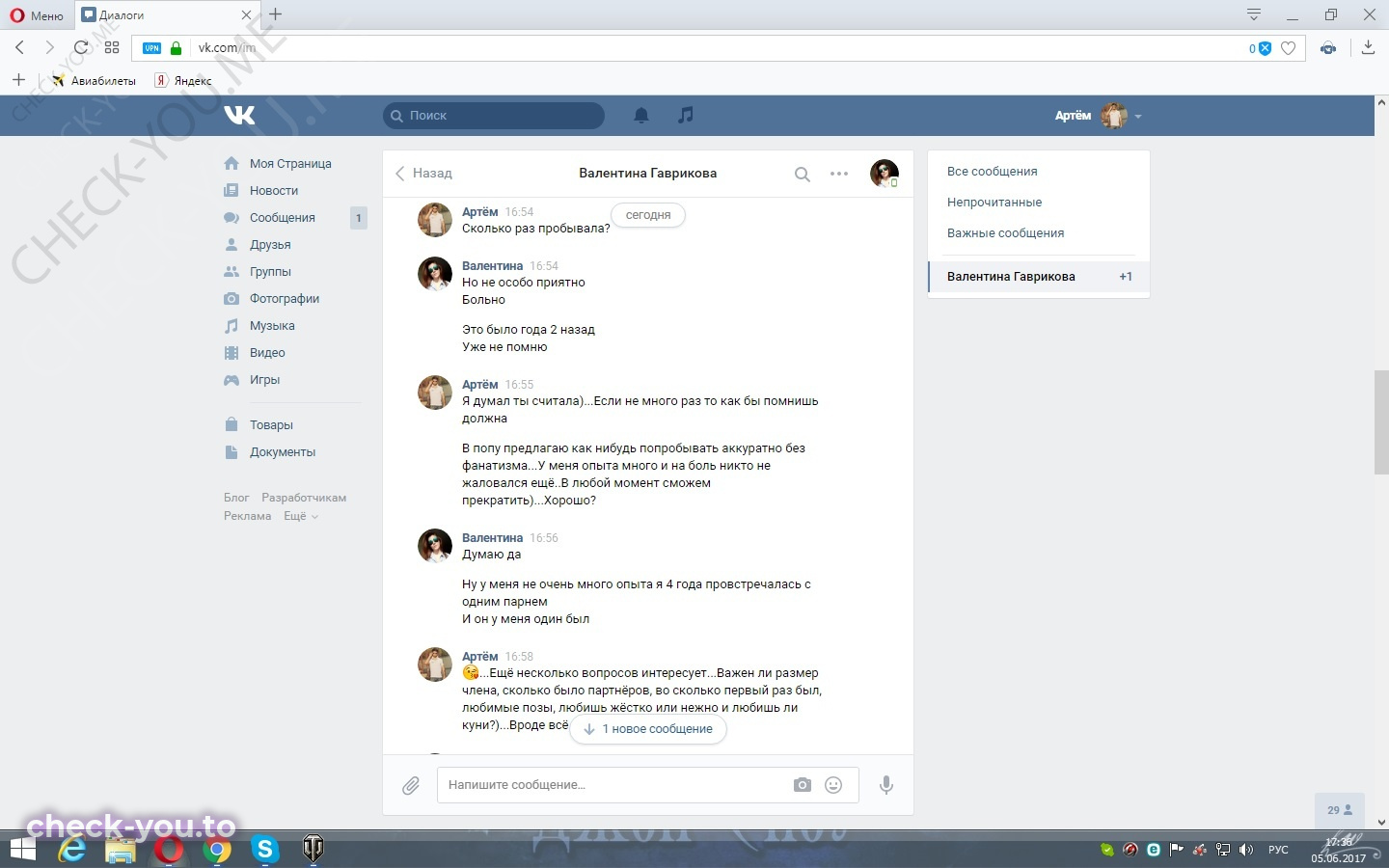Open VK notifications bell

pyautogui.click(x=641, y=116)
